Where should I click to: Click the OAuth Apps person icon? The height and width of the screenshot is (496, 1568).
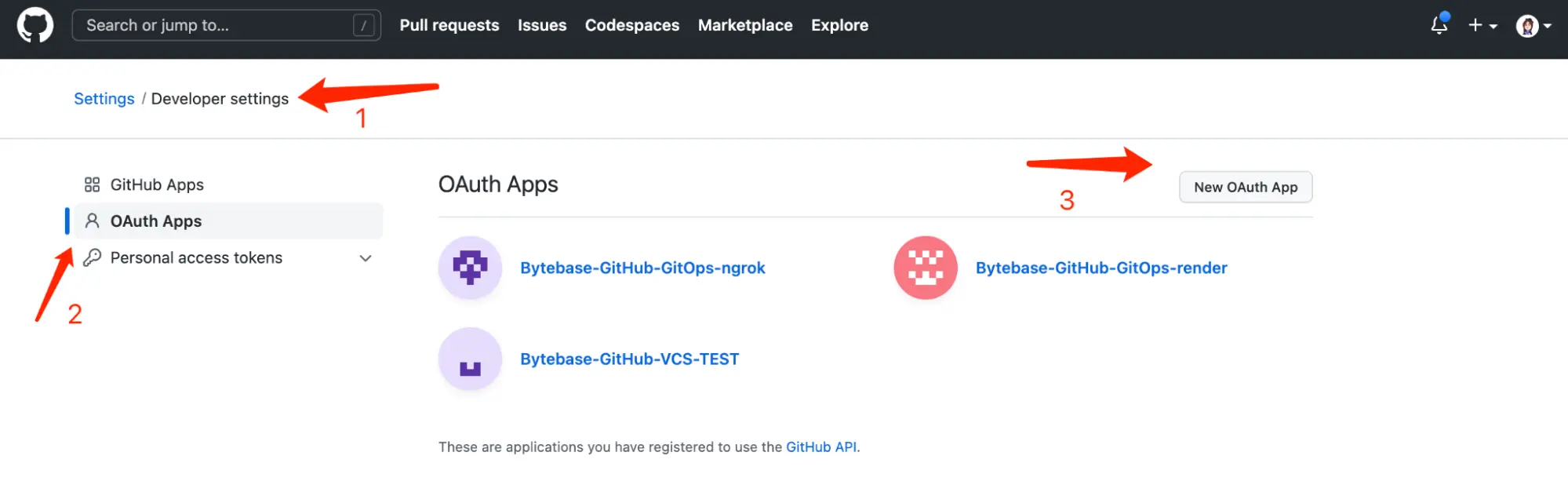92,221
